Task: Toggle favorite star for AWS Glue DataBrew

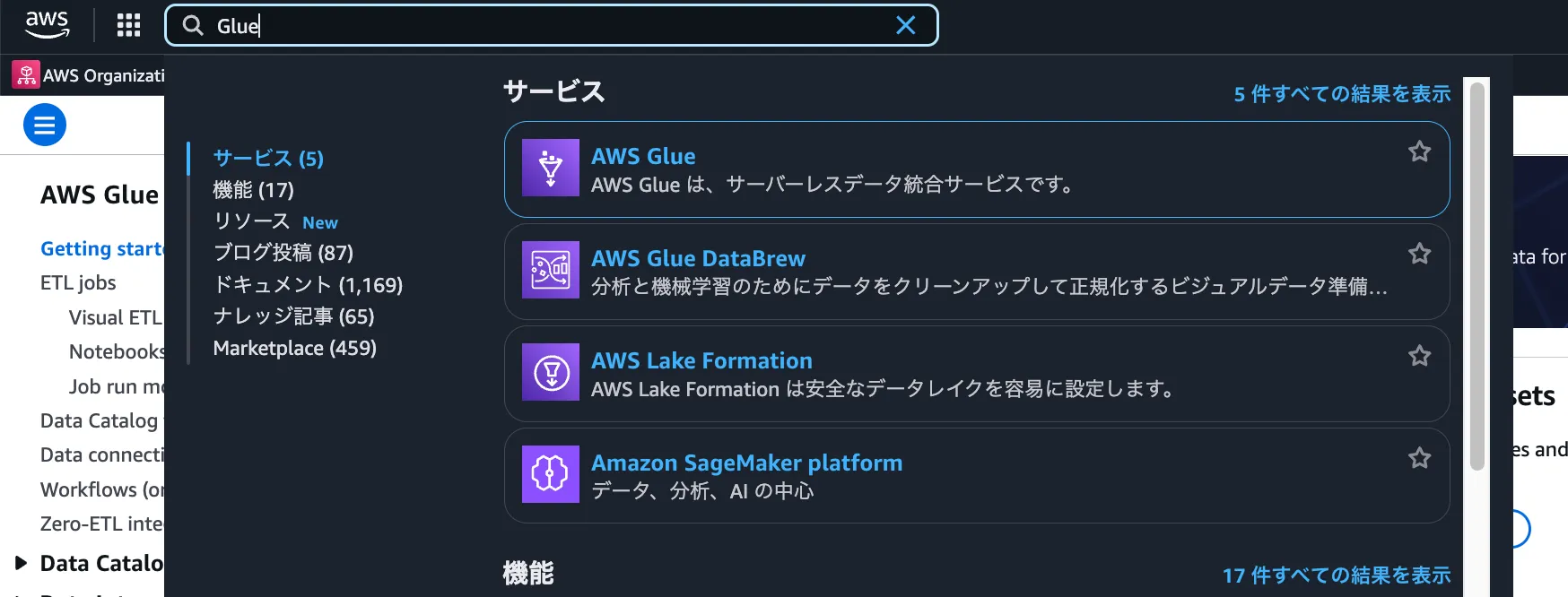Action: (x=1419, y=255)
